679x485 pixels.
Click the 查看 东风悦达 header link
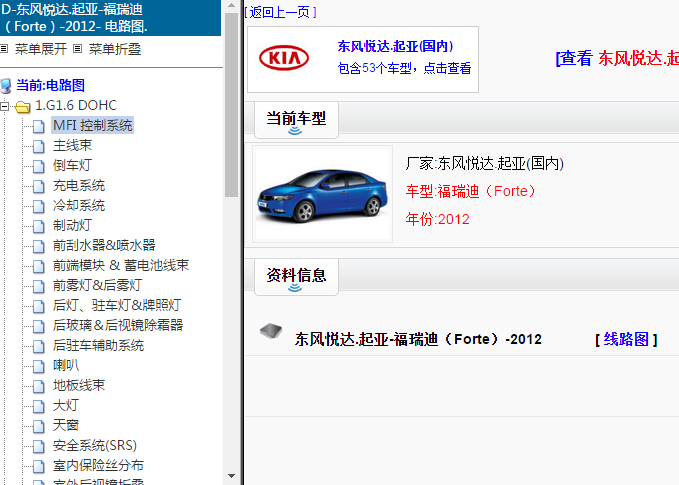pos(618,58)
